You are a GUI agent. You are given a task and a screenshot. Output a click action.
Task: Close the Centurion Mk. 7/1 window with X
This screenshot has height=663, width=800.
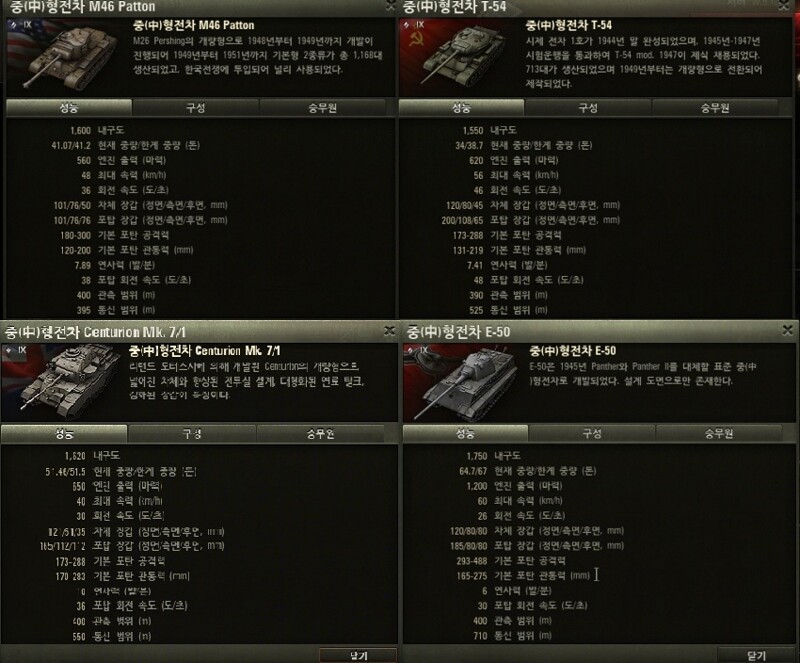point(390,331)
